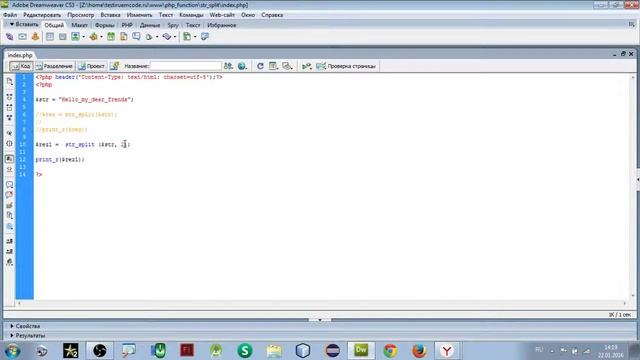This screenshot has width=640, height=360.
Task: Open the Head elements dropdown arrow
Action: coord(157,37)
